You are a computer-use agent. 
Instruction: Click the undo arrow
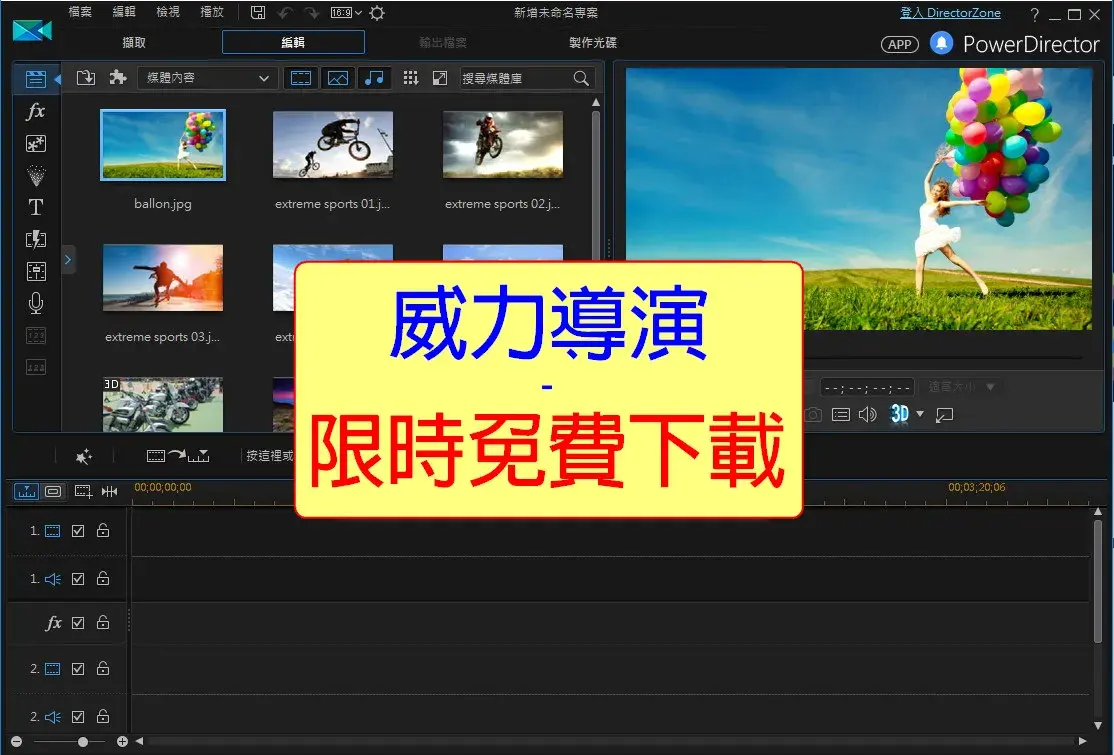point(285,13)
